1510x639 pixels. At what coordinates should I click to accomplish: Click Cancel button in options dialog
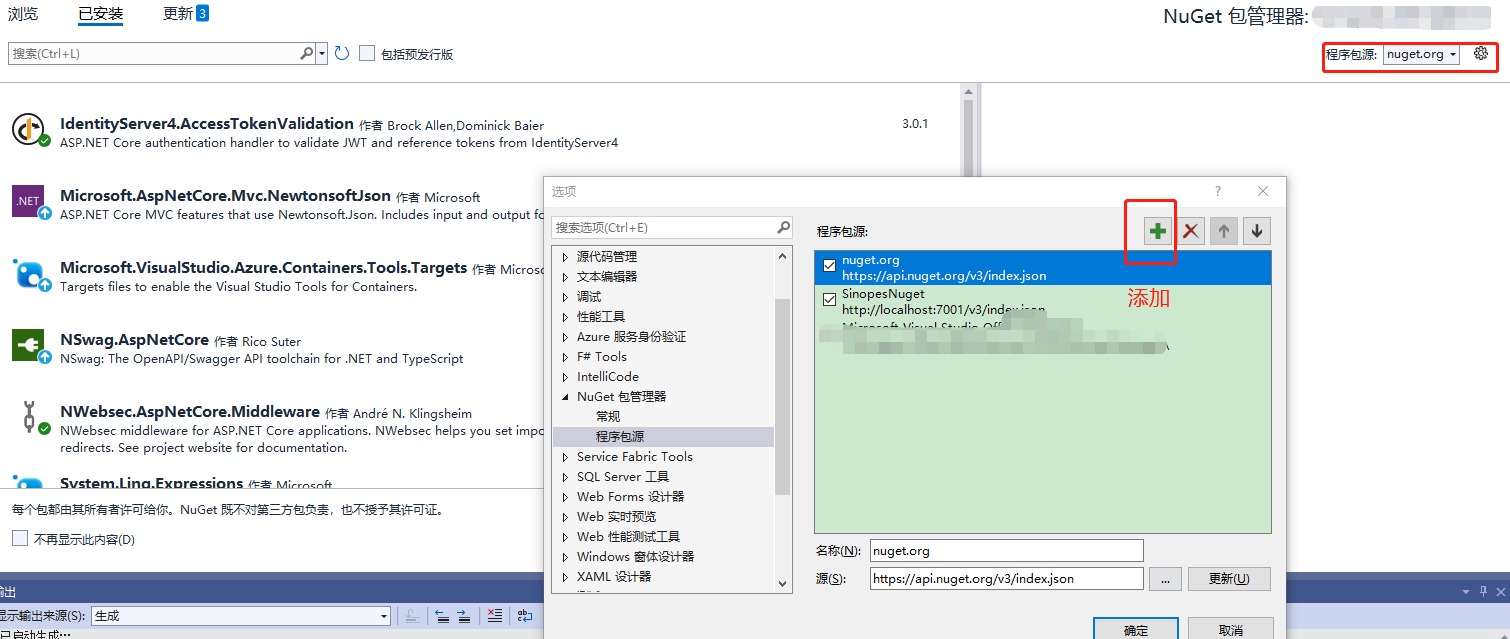click(x=1231, y=629)
